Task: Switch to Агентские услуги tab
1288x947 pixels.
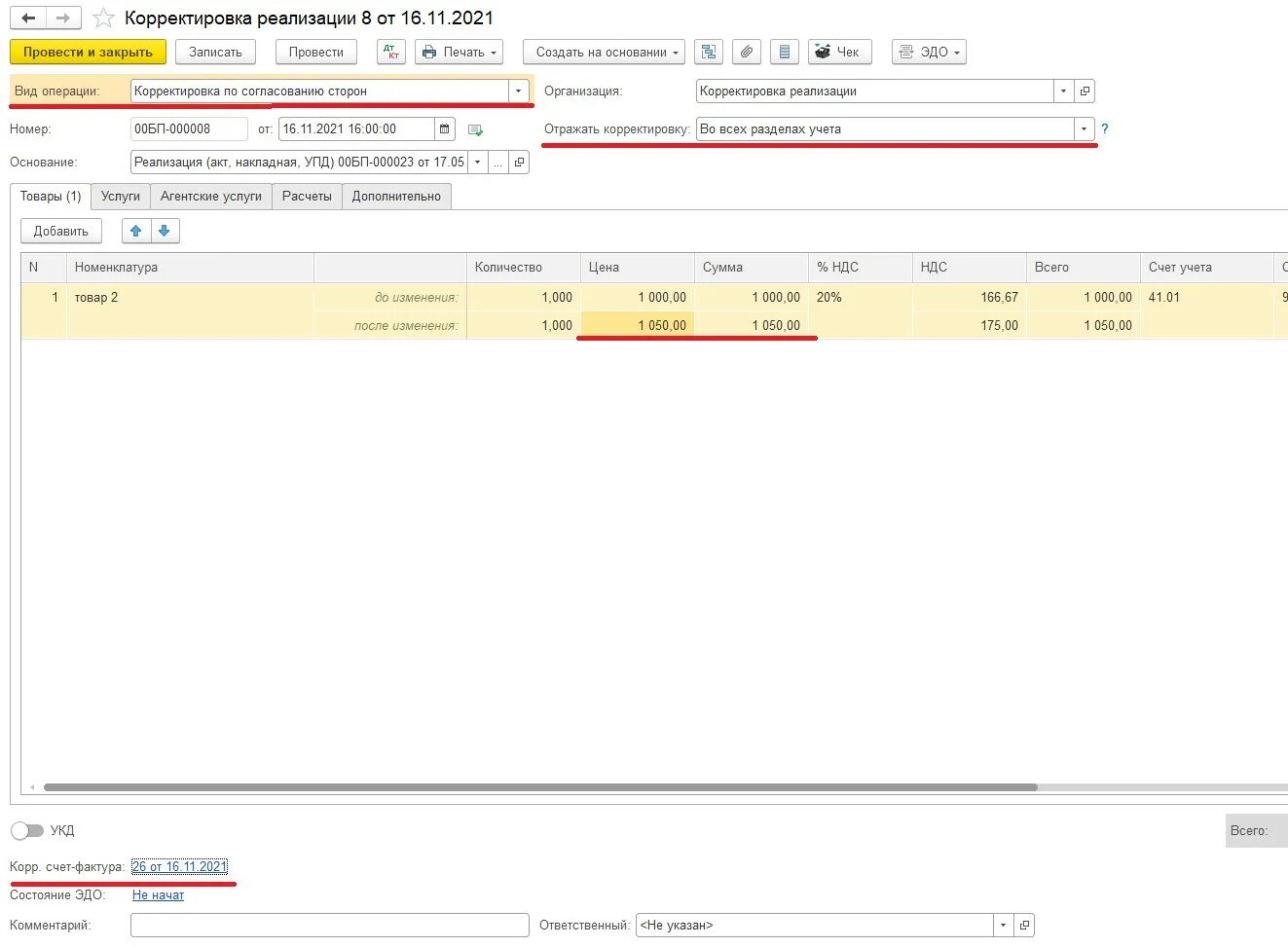Action: (211, 196)
